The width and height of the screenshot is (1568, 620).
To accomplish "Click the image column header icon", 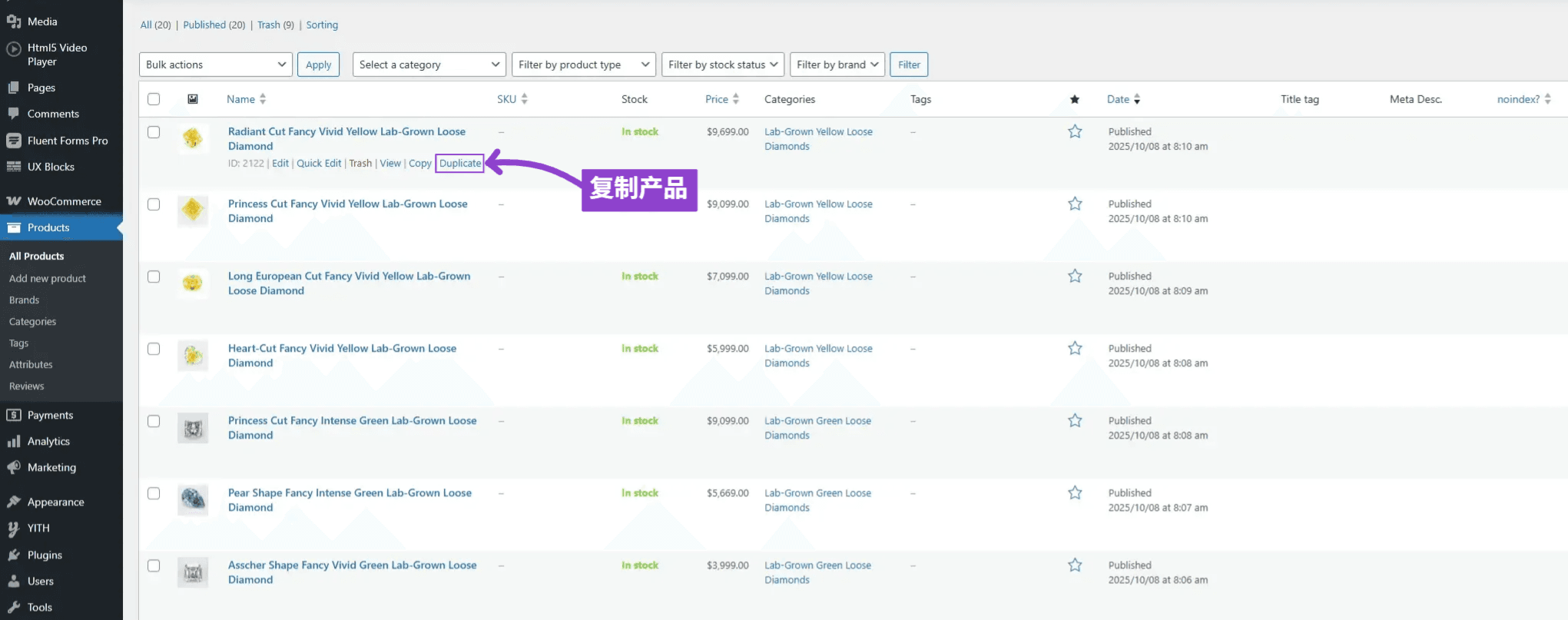I will click(193, 99).
